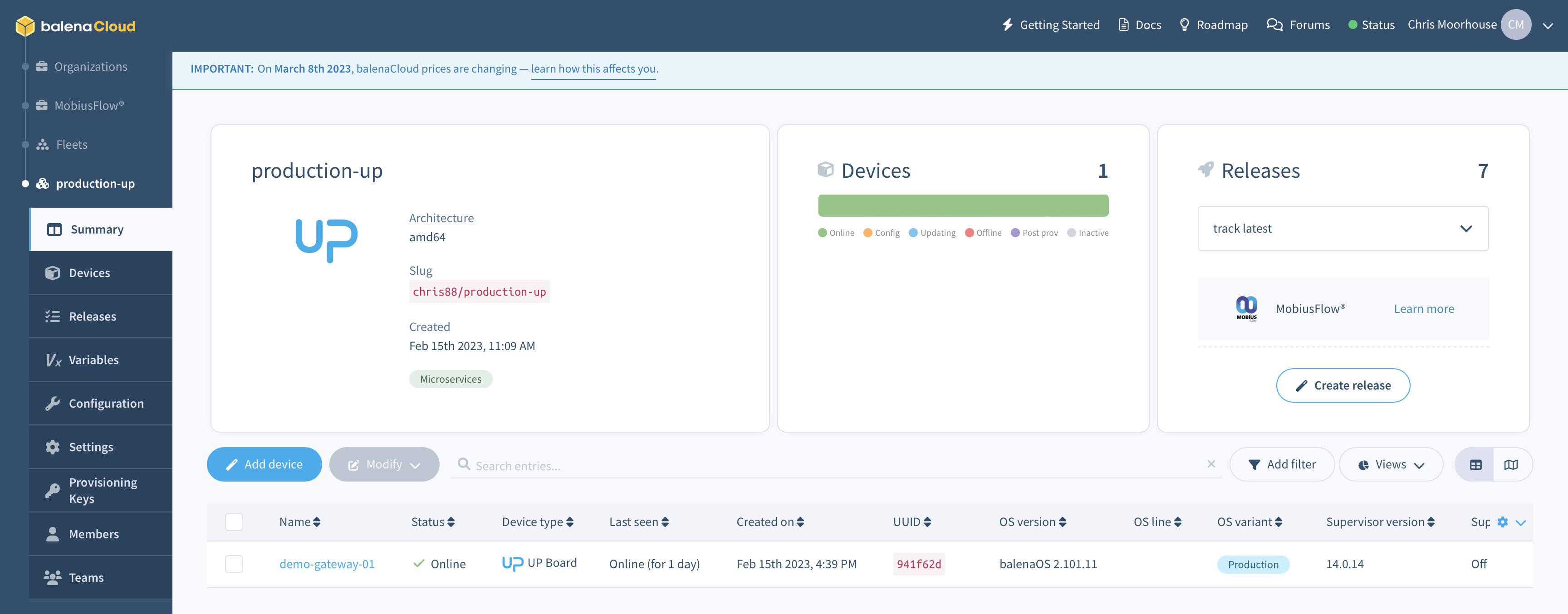Open the Views dropdown
The width and height of the screenshot is (1568, 614).
[x=1391, y=464]
